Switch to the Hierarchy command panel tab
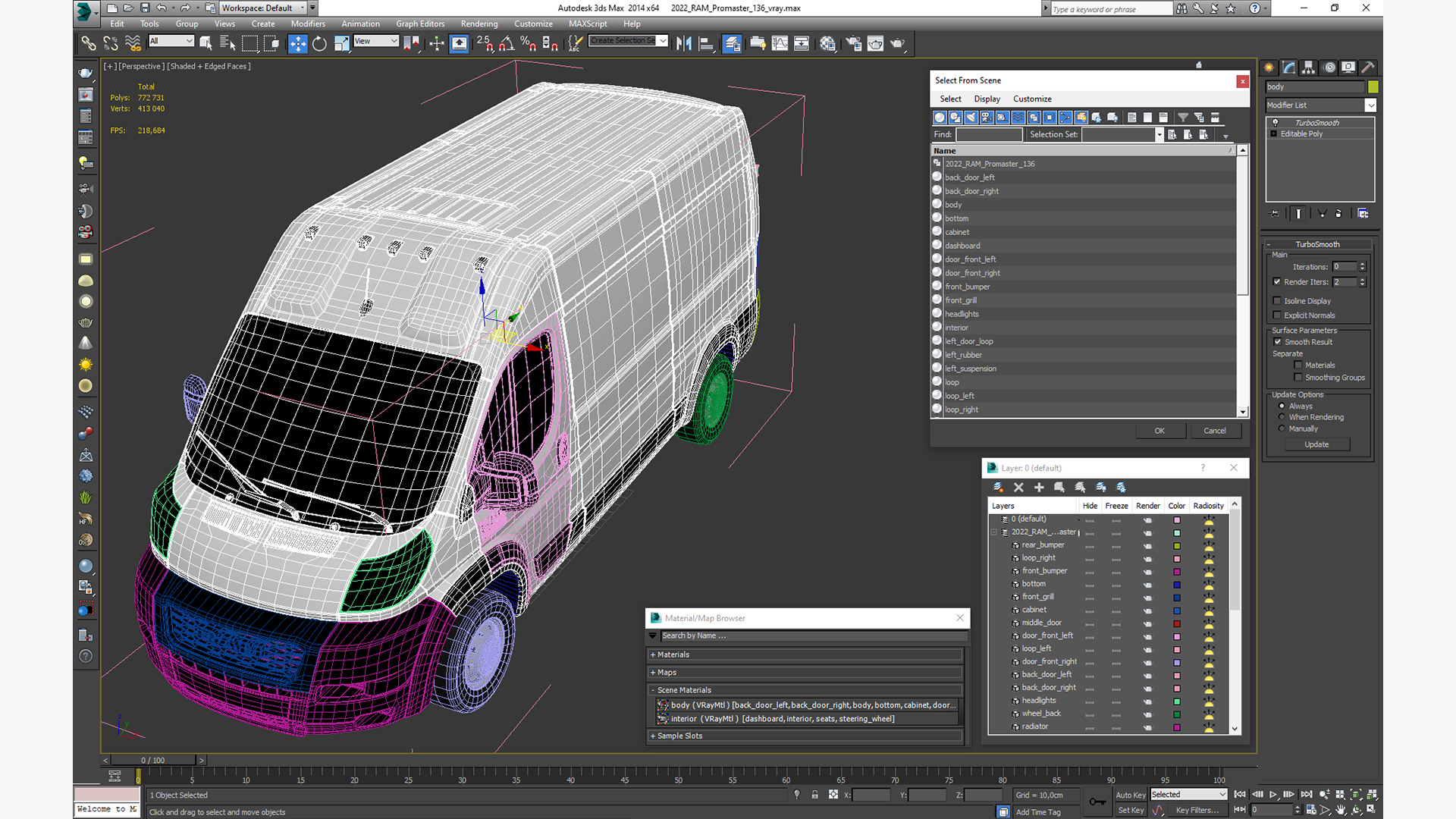Image resolution: width=1456 pixels, height=819 pixels. tap(1309, 67)
